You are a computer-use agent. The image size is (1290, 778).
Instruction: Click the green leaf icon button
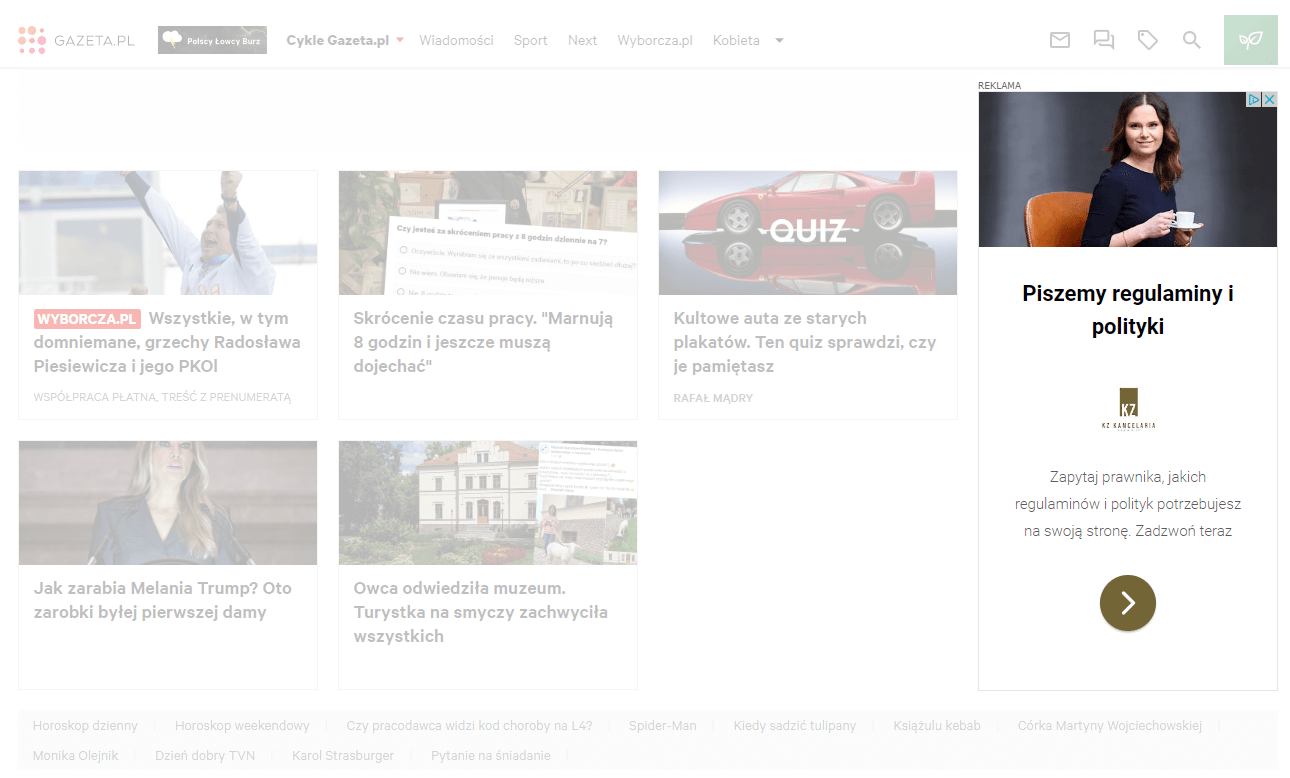(x=1250, y=40)
